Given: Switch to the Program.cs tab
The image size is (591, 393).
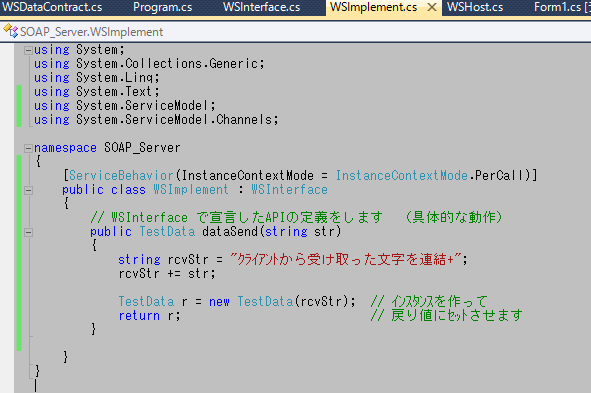Looking at the screenshot, I should tap(162, 7).
